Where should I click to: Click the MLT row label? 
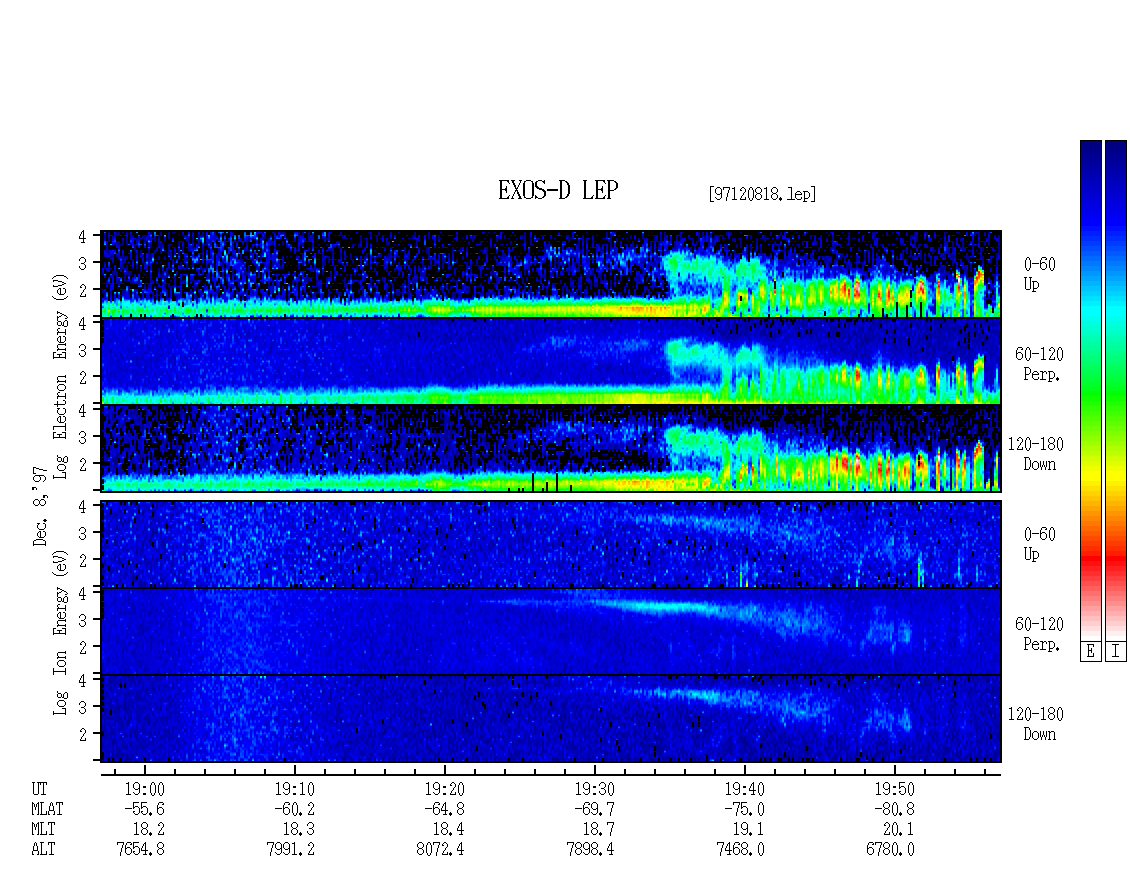[43, 830]
